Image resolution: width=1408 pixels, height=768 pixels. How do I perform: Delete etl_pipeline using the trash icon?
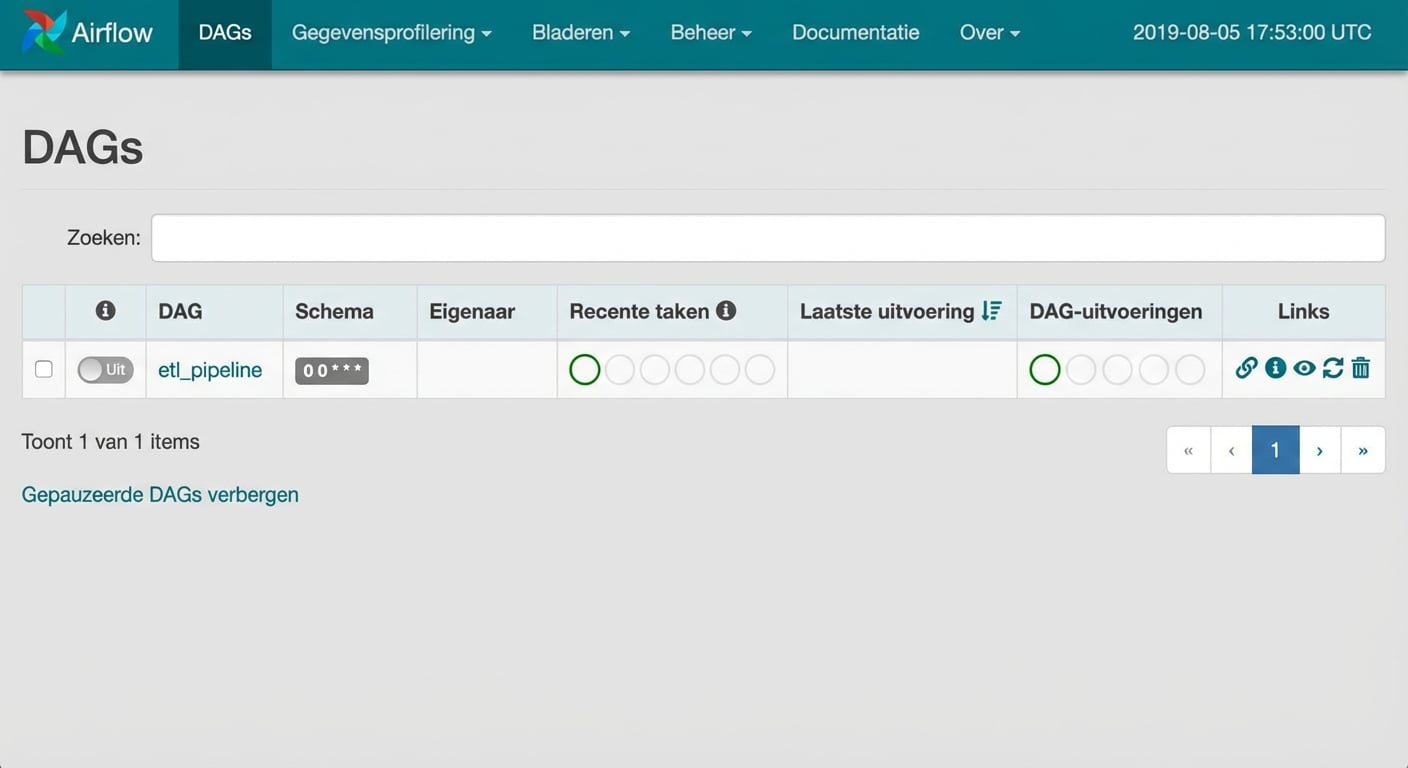(x=1361, y=369)
